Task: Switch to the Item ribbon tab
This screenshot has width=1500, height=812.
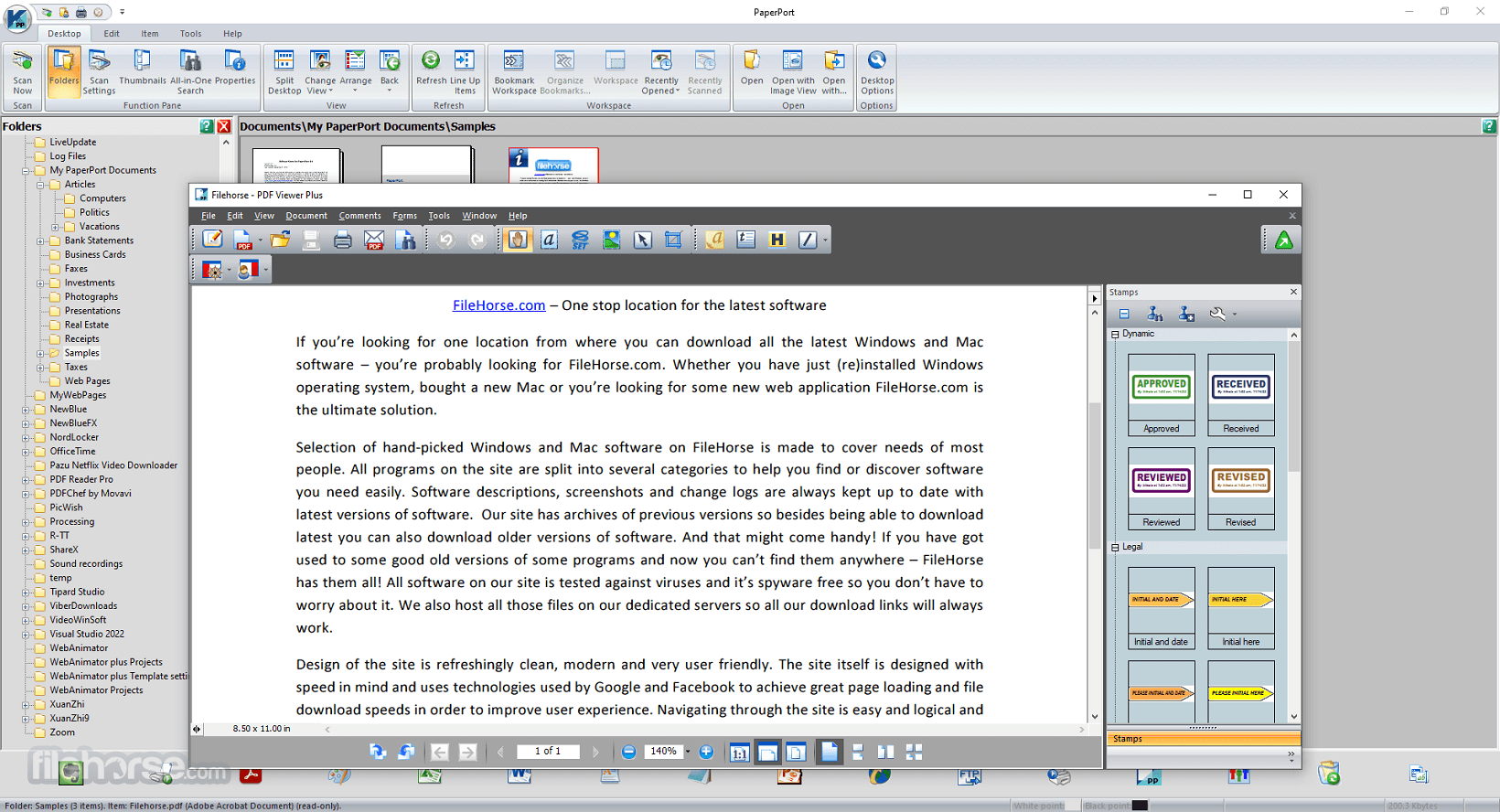Action: coord(150,34)
